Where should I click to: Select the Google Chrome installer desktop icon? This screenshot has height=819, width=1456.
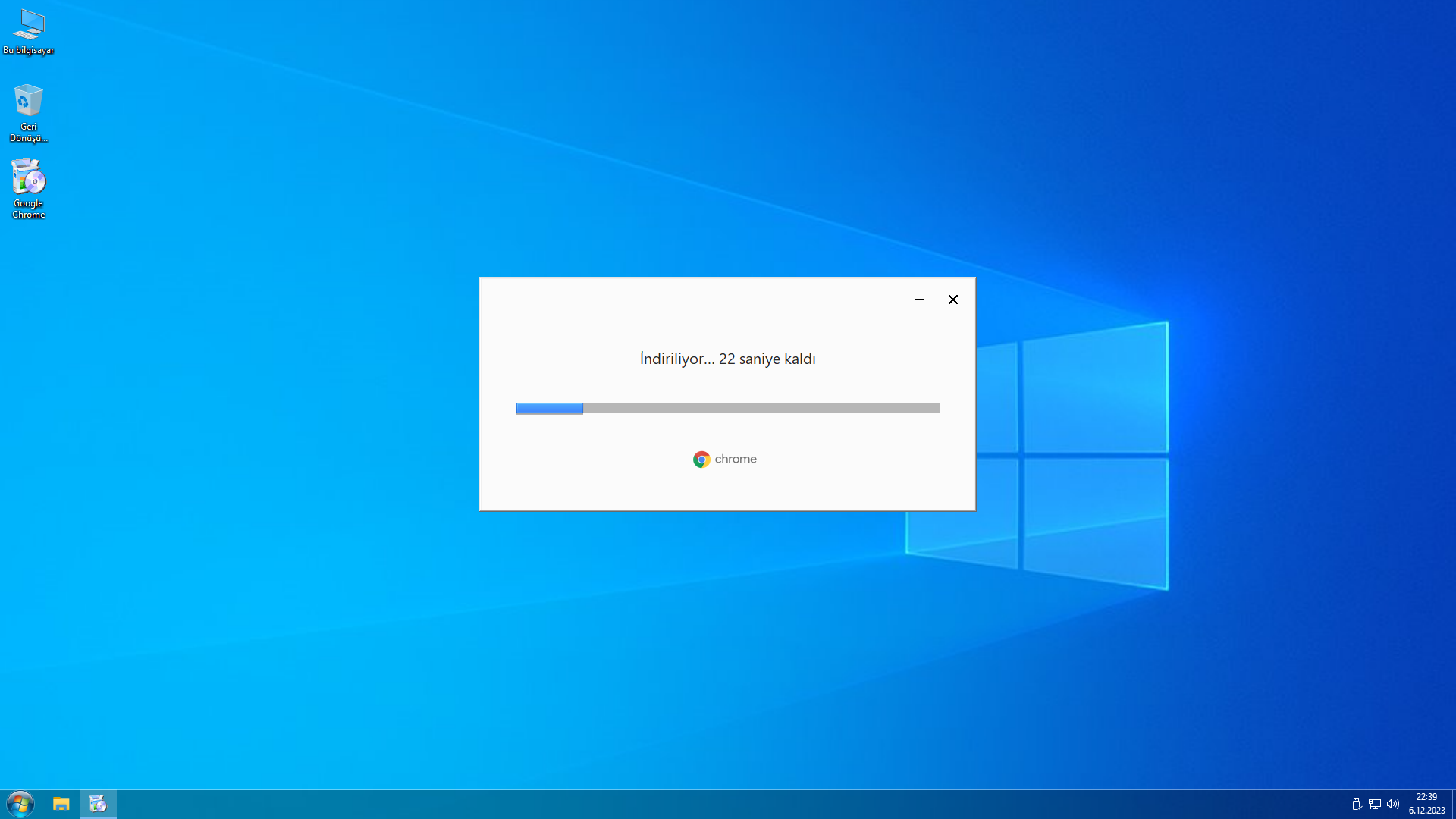(x=29, y=189)
